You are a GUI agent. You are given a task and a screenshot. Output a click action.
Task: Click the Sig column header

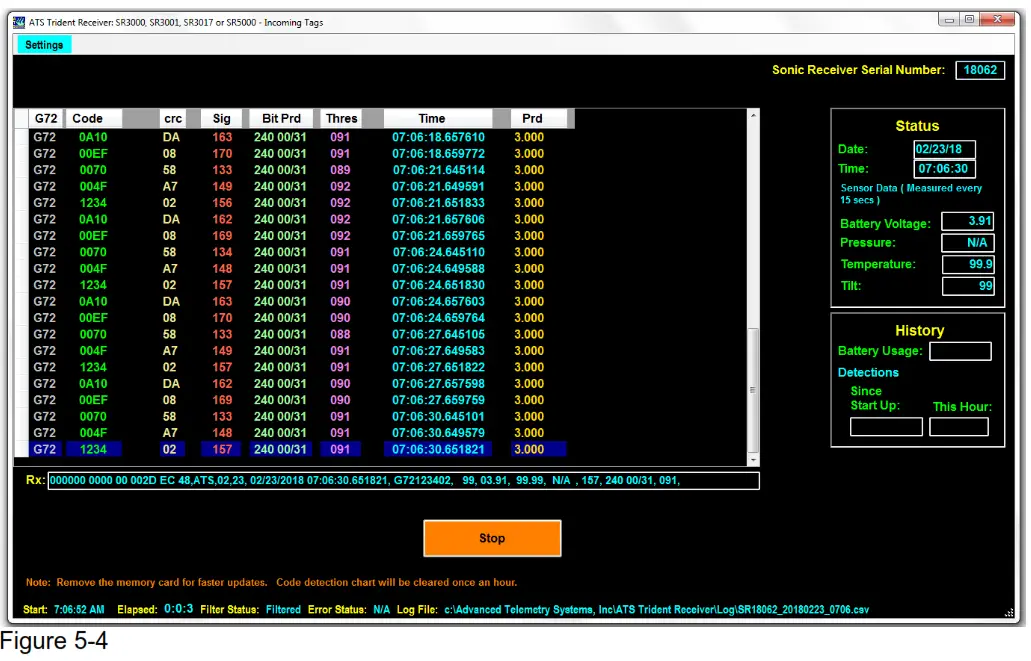pyautogui.click(x=222, y=118)
